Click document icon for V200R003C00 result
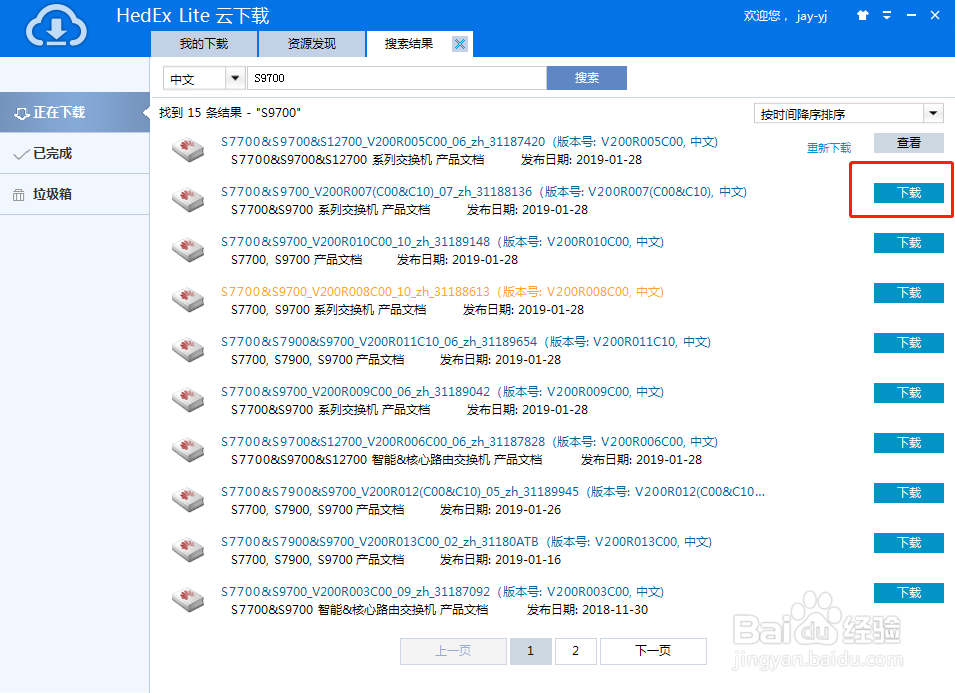 188,599
